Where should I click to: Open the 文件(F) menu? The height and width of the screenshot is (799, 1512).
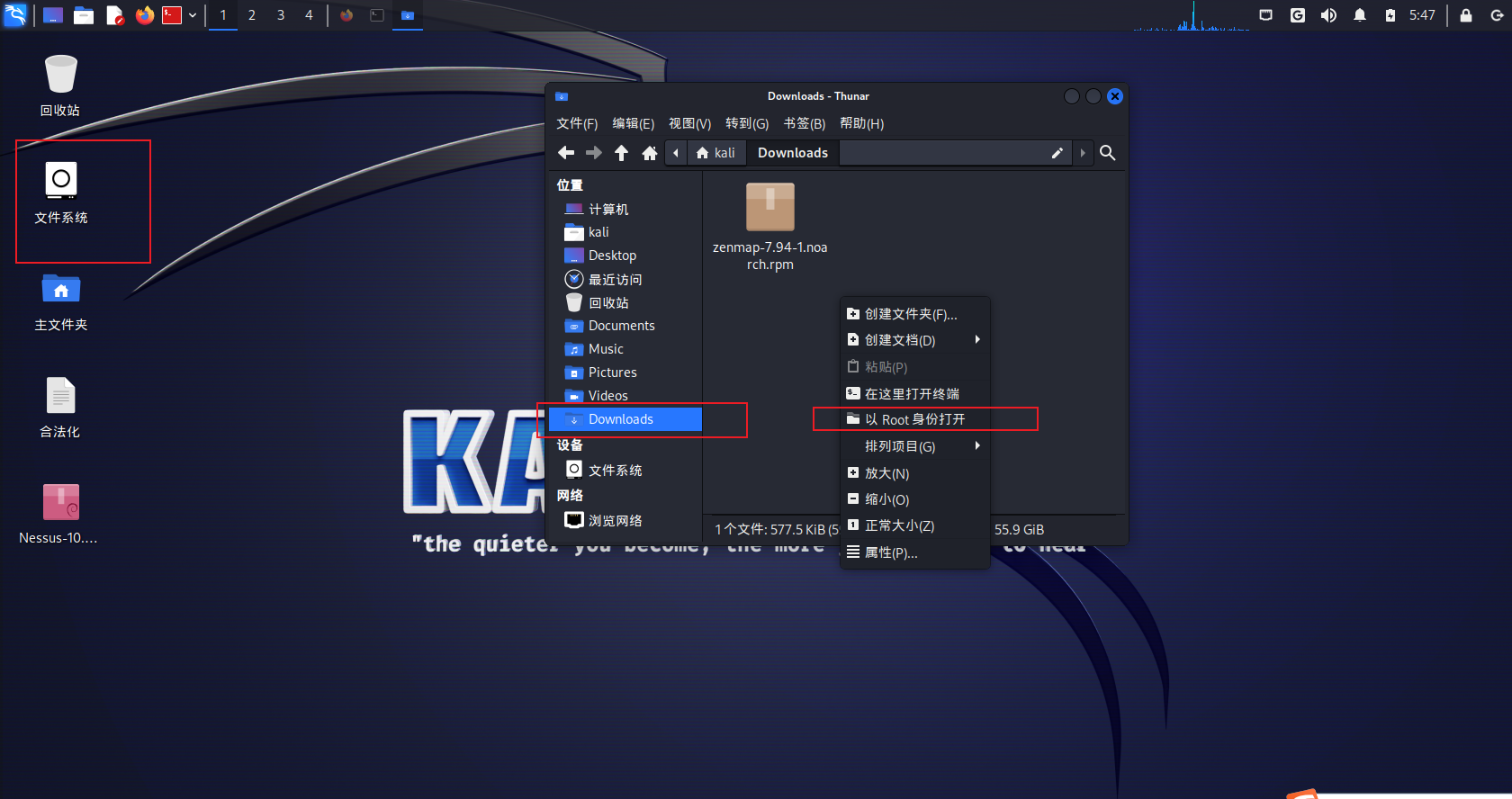[577, 123]
